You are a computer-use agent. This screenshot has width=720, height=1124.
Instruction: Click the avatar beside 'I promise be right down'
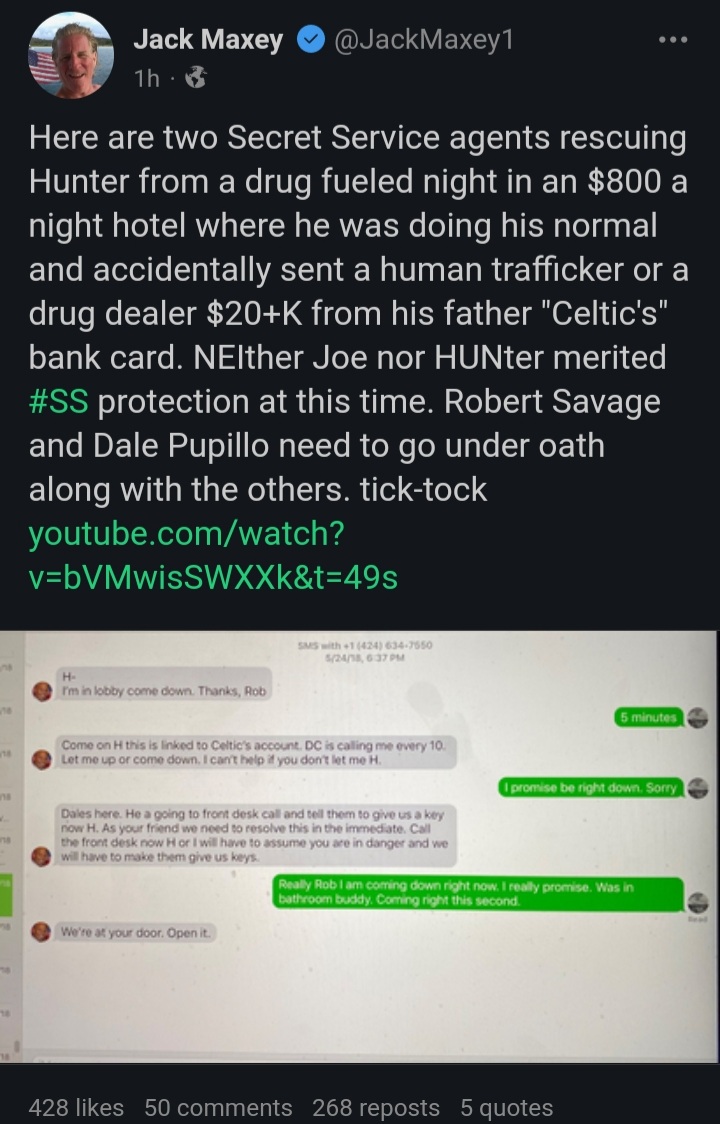697,788
